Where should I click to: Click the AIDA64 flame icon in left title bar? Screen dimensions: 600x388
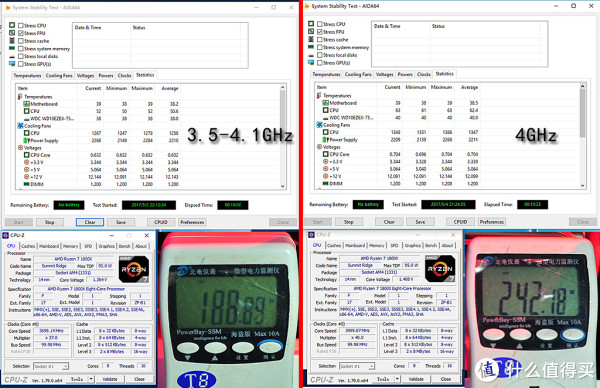(x=8, y=7)
